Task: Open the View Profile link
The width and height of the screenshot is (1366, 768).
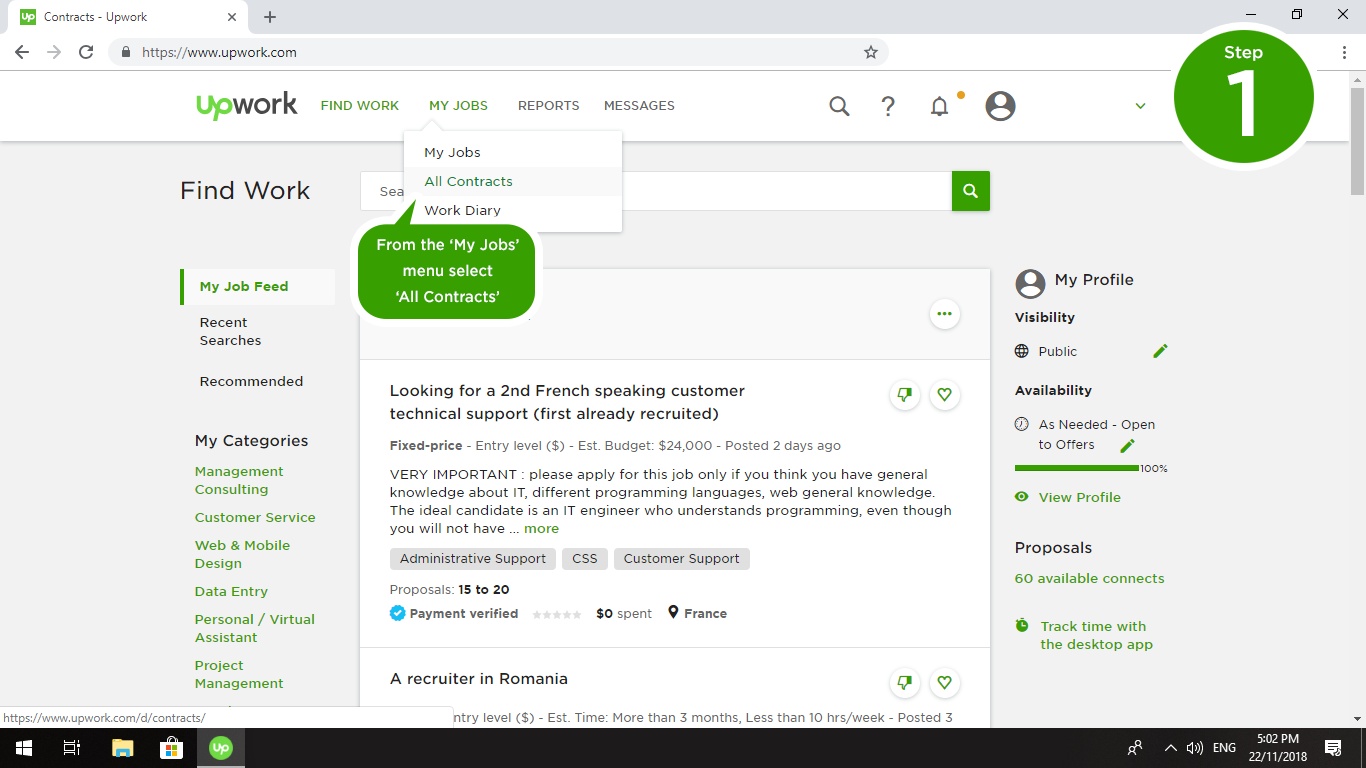Action: (1078, 497)
